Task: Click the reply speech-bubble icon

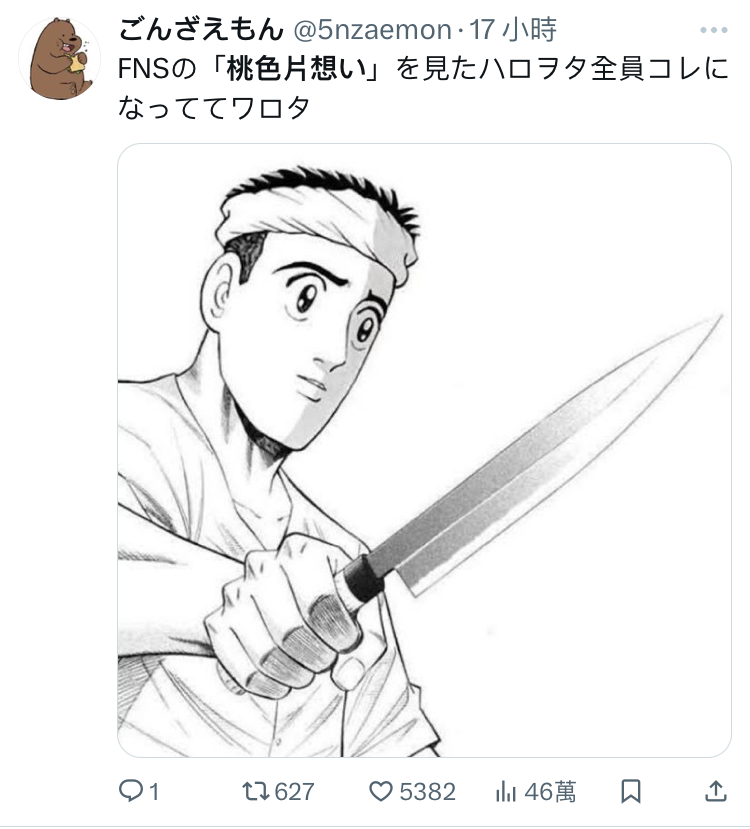Action: pos(130,791)
